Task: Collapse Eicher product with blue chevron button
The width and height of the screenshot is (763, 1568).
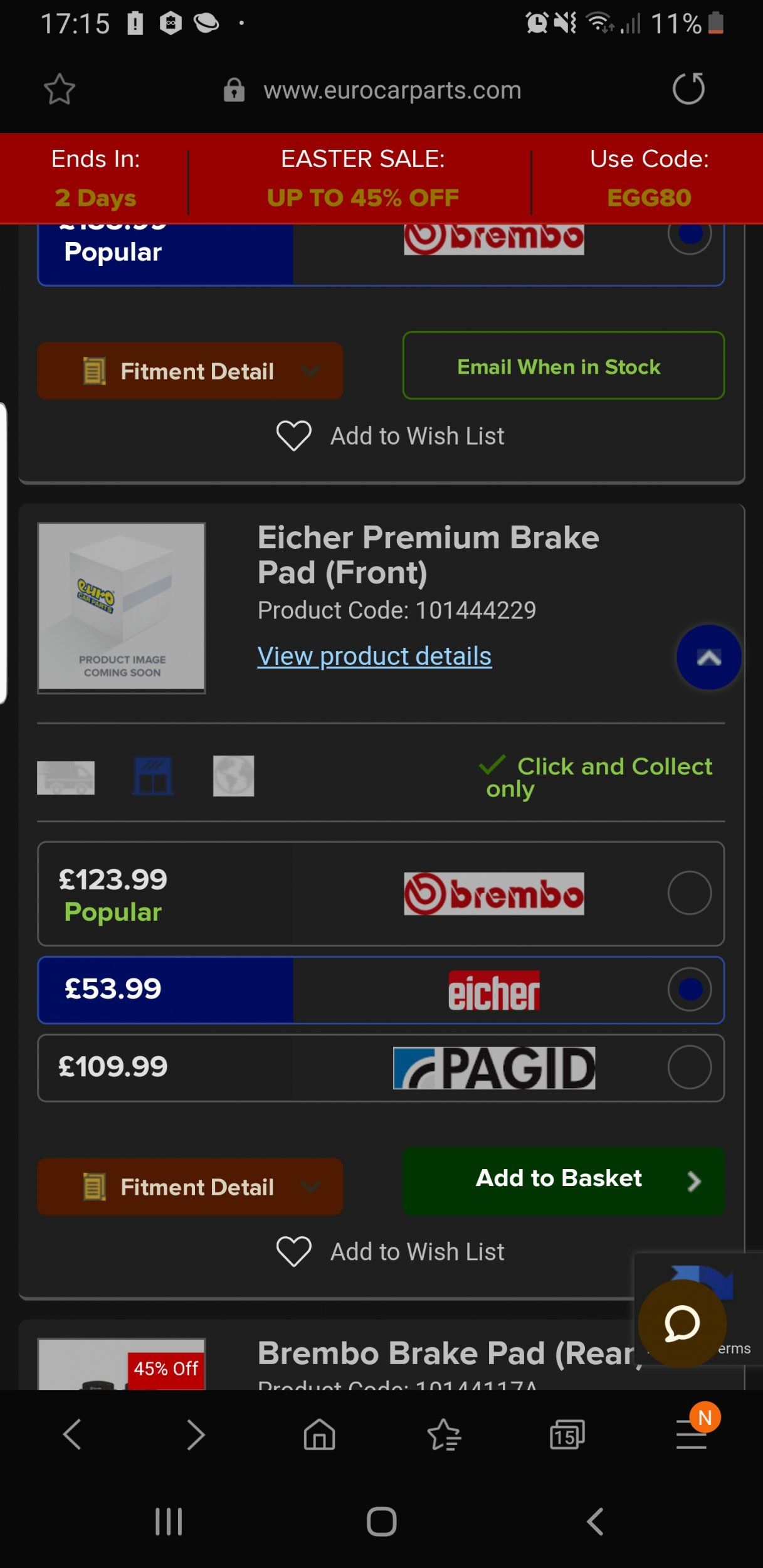Action: (x=709, y=657)
